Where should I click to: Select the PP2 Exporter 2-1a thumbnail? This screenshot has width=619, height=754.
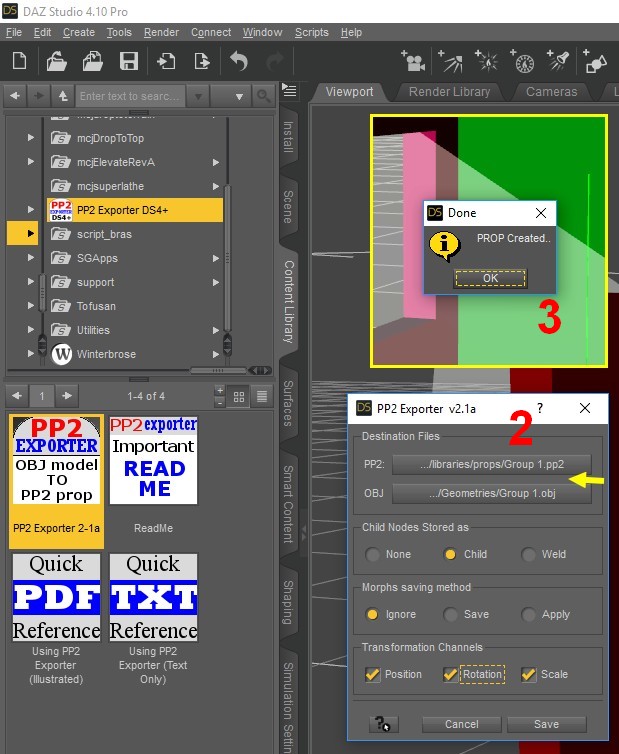[56, 481]
